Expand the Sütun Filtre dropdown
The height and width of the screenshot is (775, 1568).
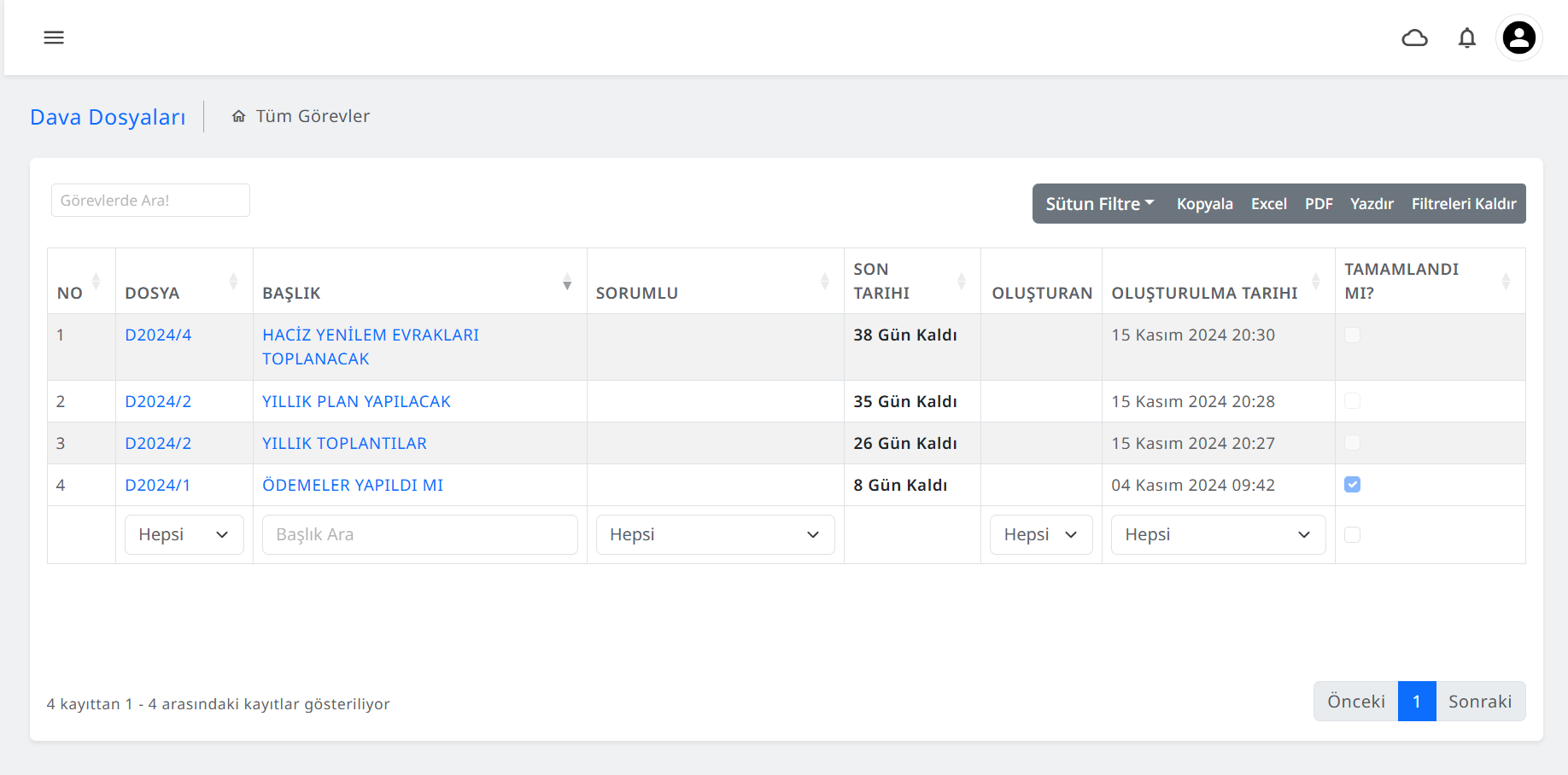click(x=1099, y=204)
